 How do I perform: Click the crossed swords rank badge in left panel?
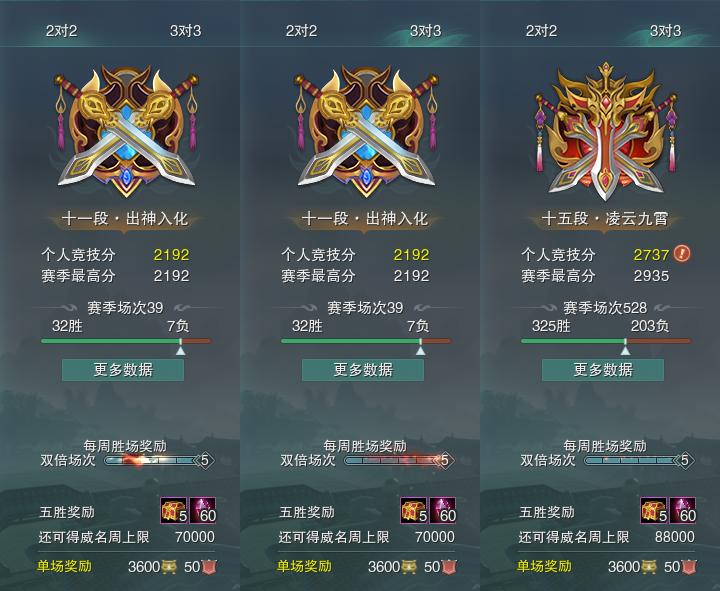tap(126, 132)
